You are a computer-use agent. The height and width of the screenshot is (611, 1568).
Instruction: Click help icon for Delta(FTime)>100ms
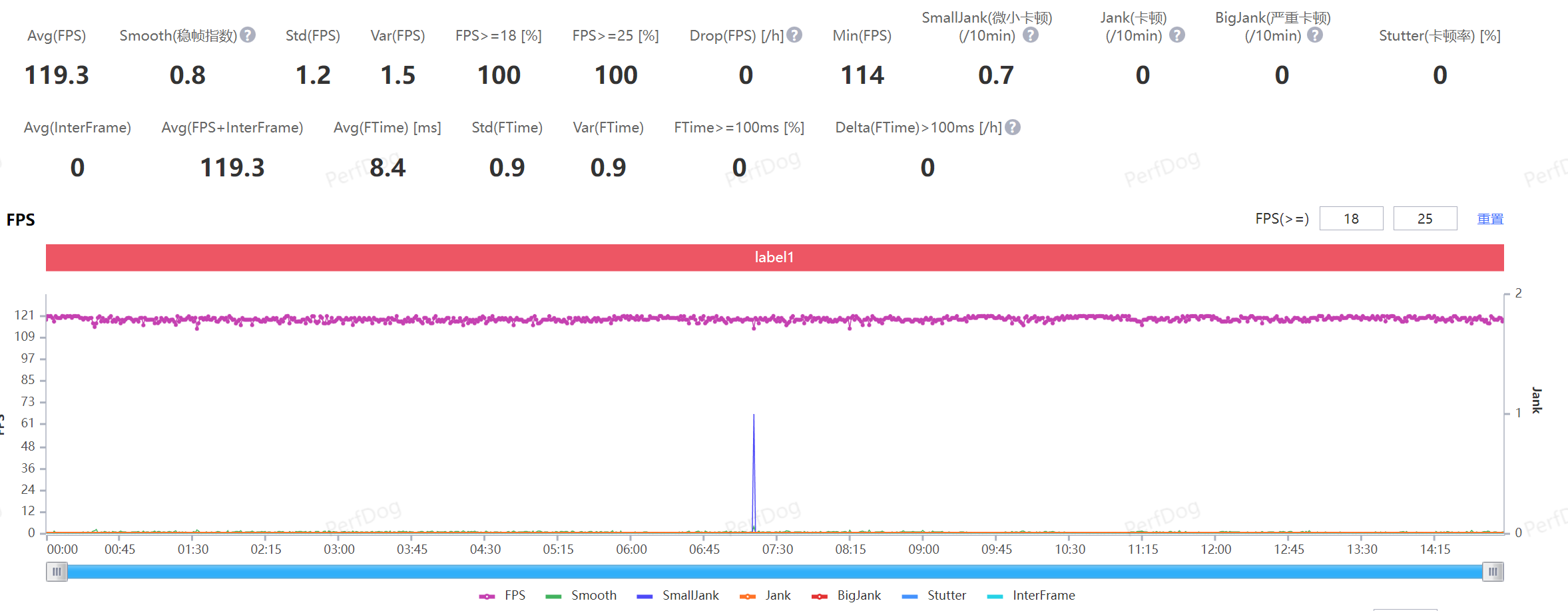click(1013, 127)
